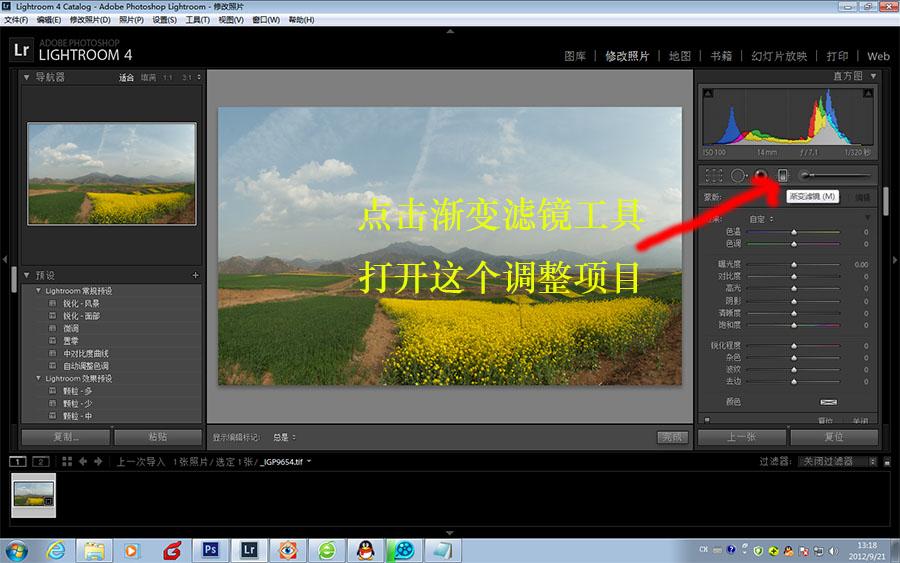Viewport: 900px width, 563px height.
Task: Open the 颜色 color swatch
Action: pos(828,402)
